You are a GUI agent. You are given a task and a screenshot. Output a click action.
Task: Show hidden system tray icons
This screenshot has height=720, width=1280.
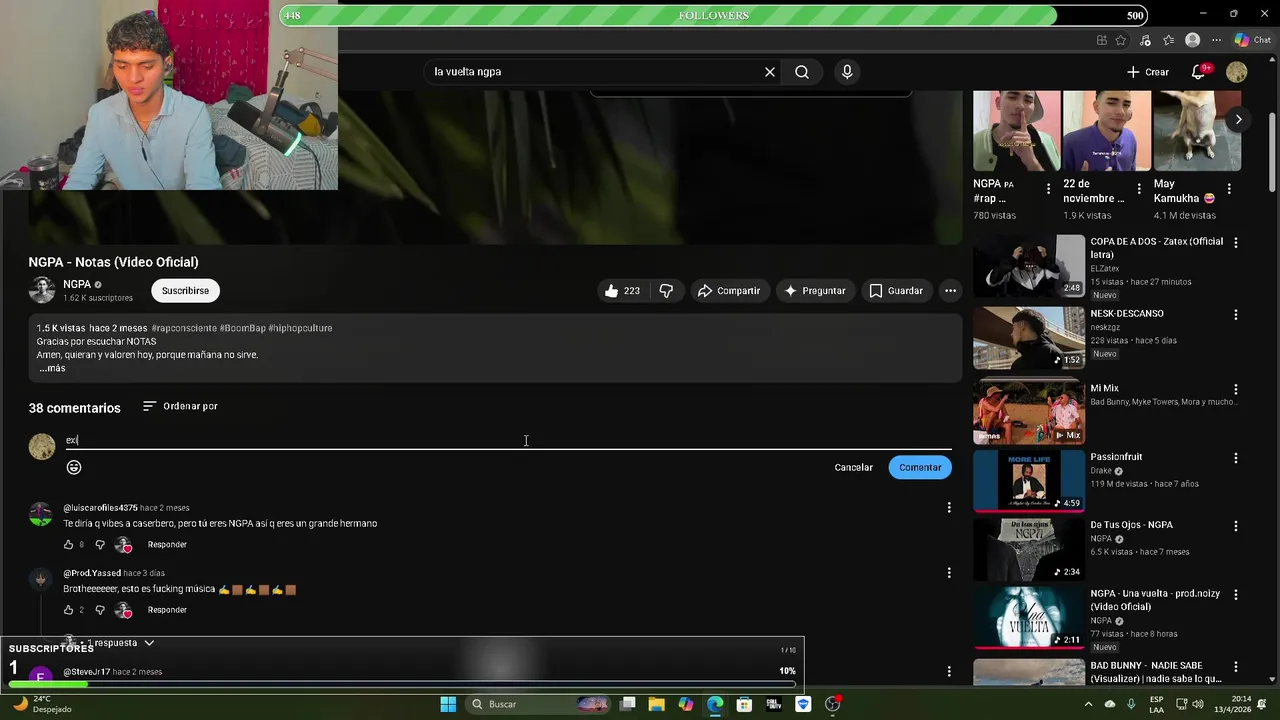[1089, 704]
